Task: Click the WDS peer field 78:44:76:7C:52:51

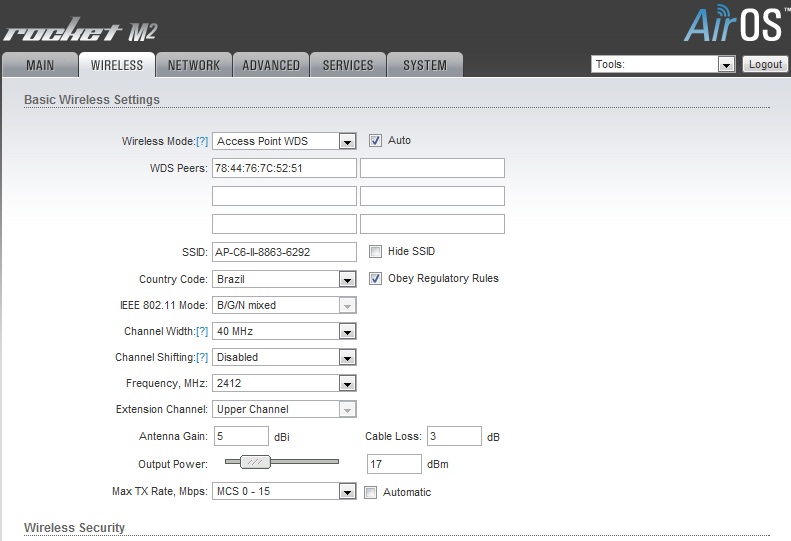Action: 284,168
